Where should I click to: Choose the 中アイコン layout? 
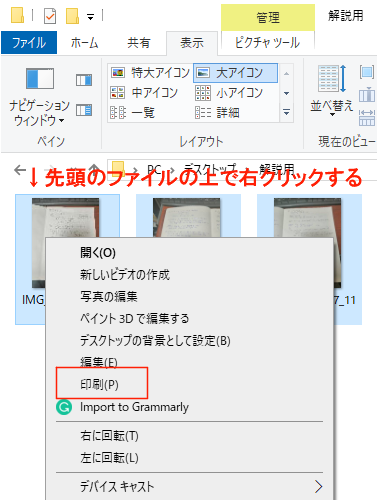click(144, 93)
